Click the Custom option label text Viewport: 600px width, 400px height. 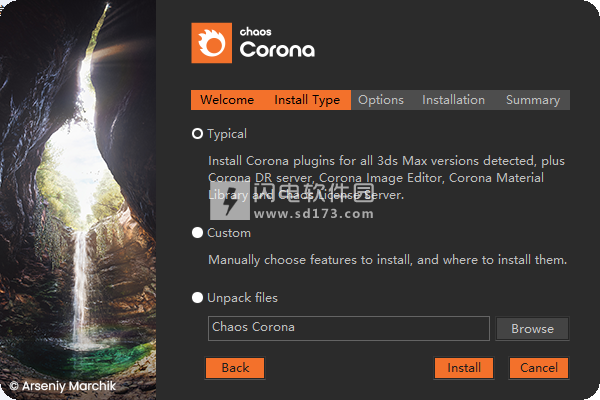(229, 233)
